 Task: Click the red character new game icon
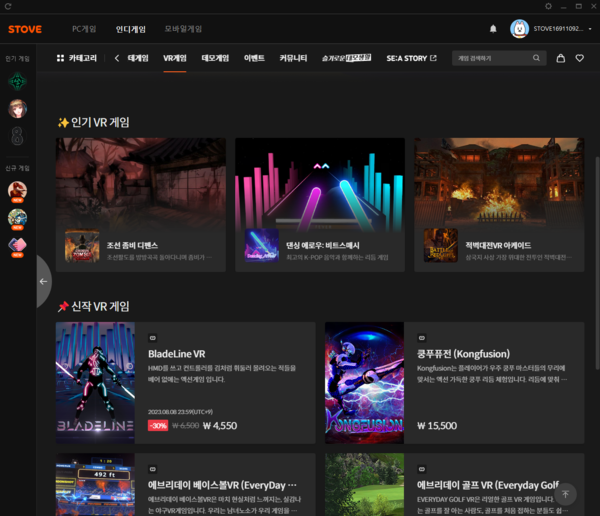17,191
